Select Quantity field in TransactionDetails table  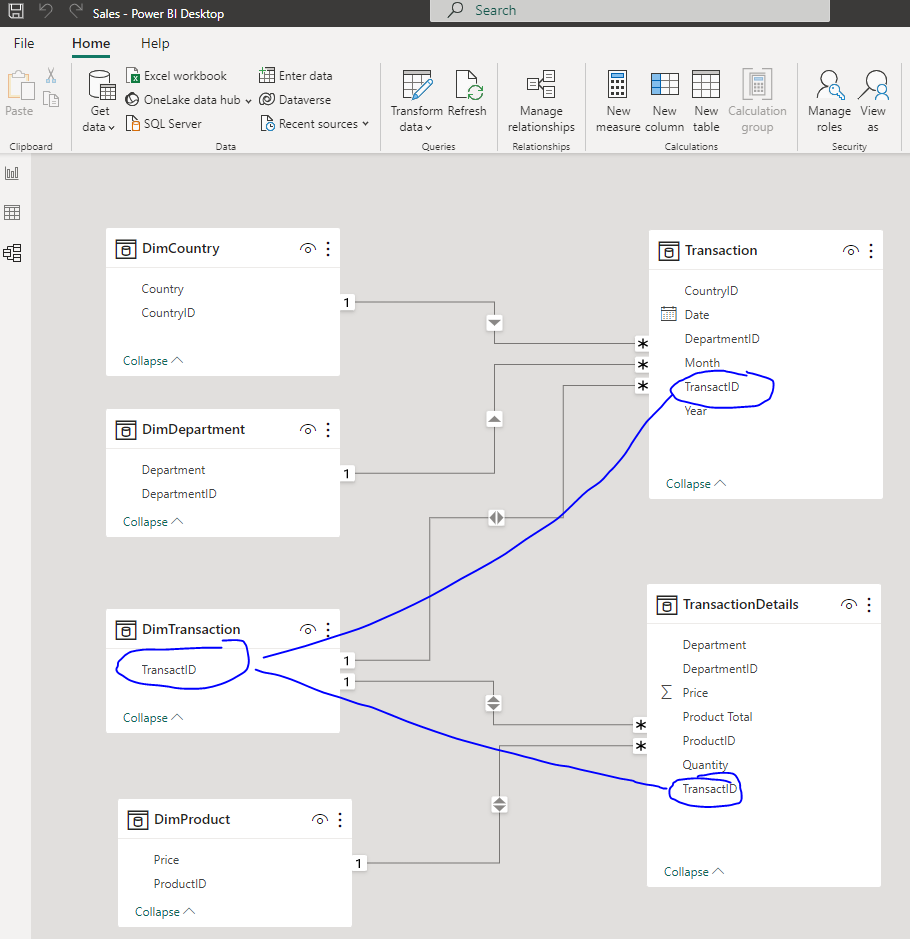705,765
